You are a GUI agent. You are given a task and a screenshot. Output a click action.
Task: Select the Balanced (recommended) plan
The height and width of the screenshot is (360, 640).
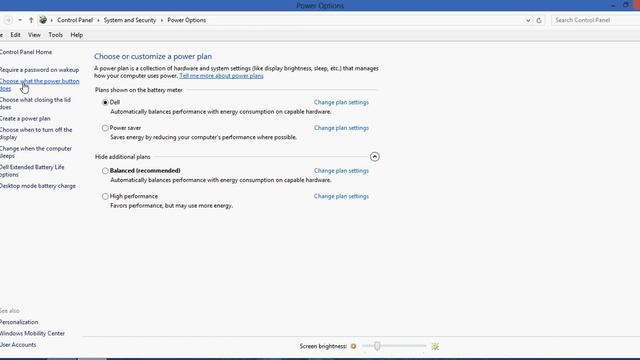point(105,171)
